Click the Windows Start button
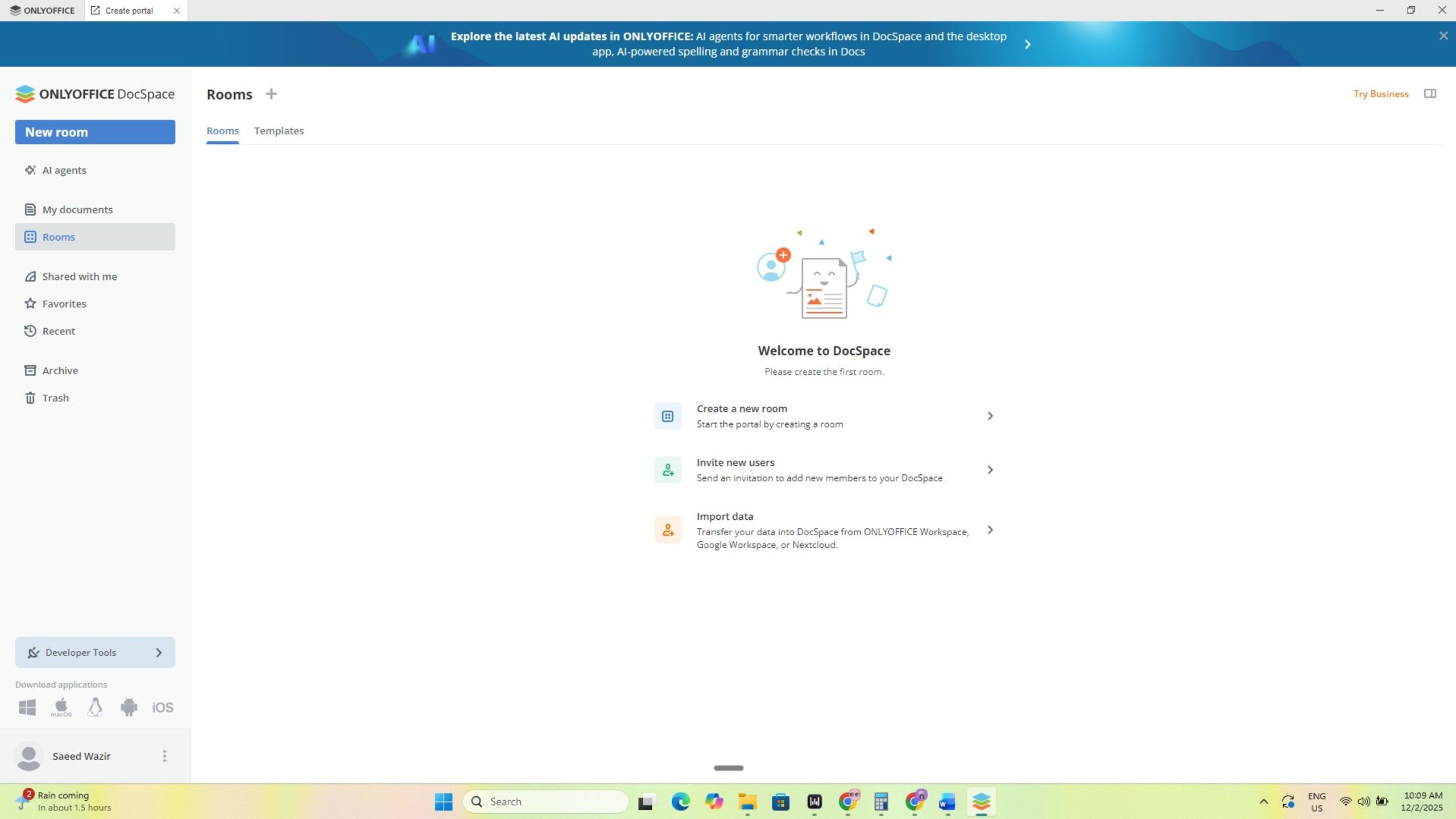The height and width of the screenshot is (819, 1456). tap(444, 801)
